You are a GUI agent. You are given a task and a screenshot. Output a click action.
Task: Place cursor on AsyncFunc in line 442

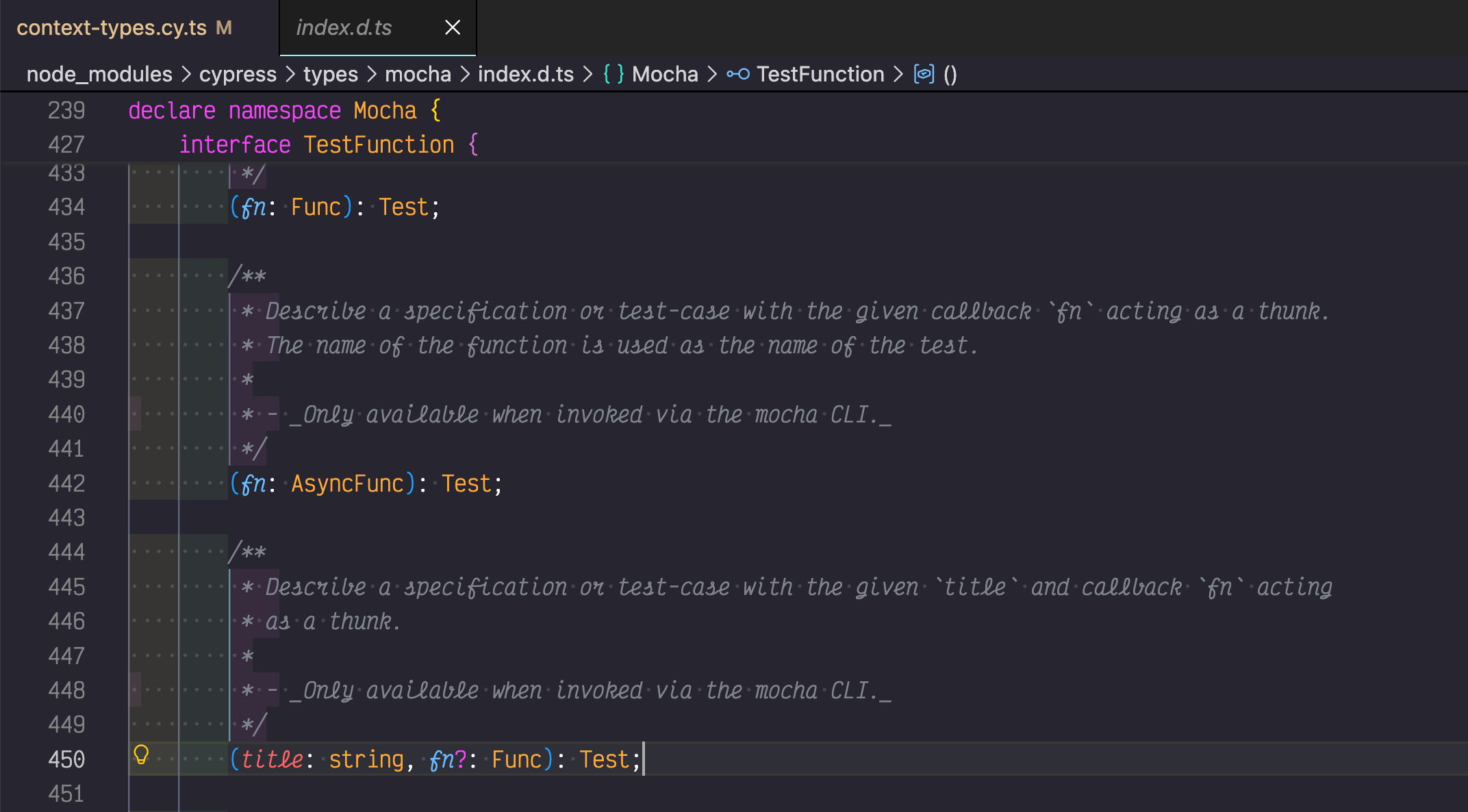(x=349, y=483)
